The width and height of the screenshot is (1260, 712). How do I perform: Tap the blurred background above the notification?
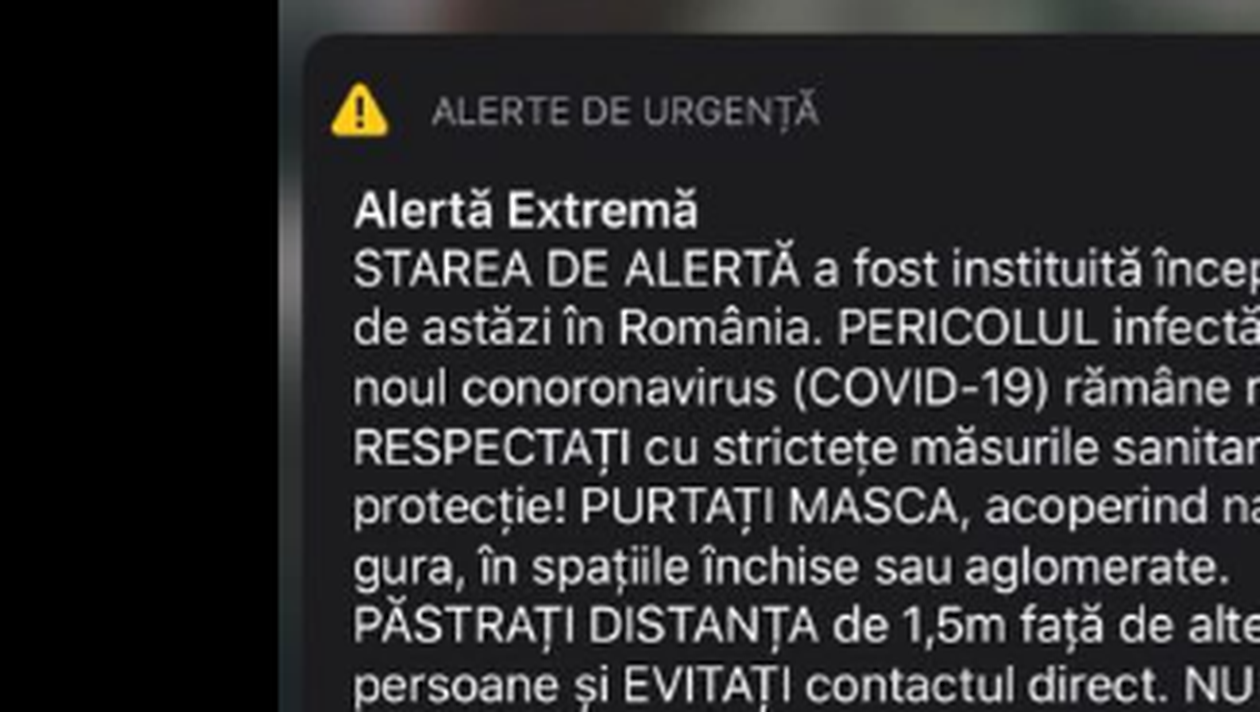[x=770, y=15]
